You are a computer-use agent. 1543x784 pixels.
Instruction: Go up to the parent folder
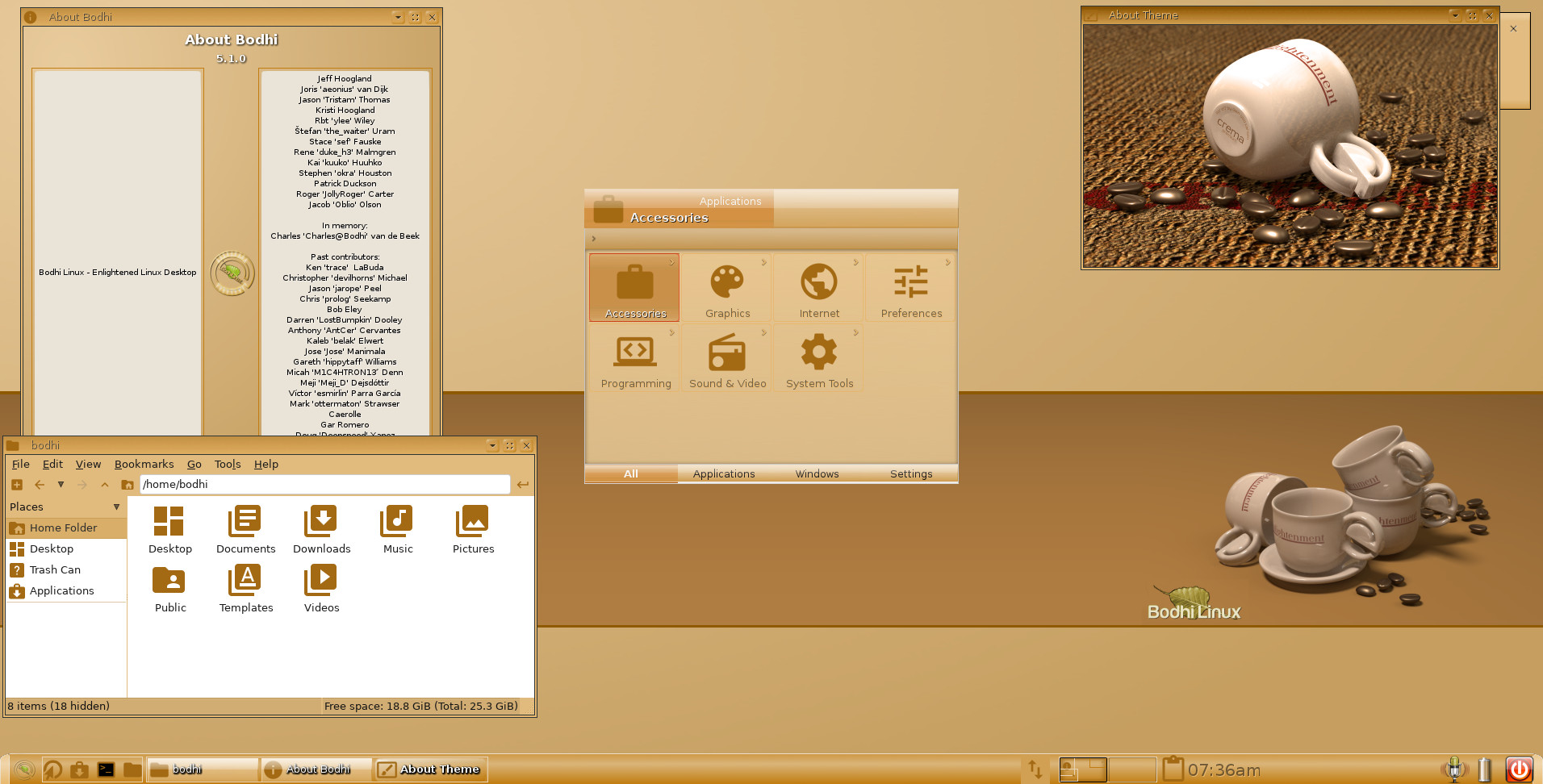105,485
